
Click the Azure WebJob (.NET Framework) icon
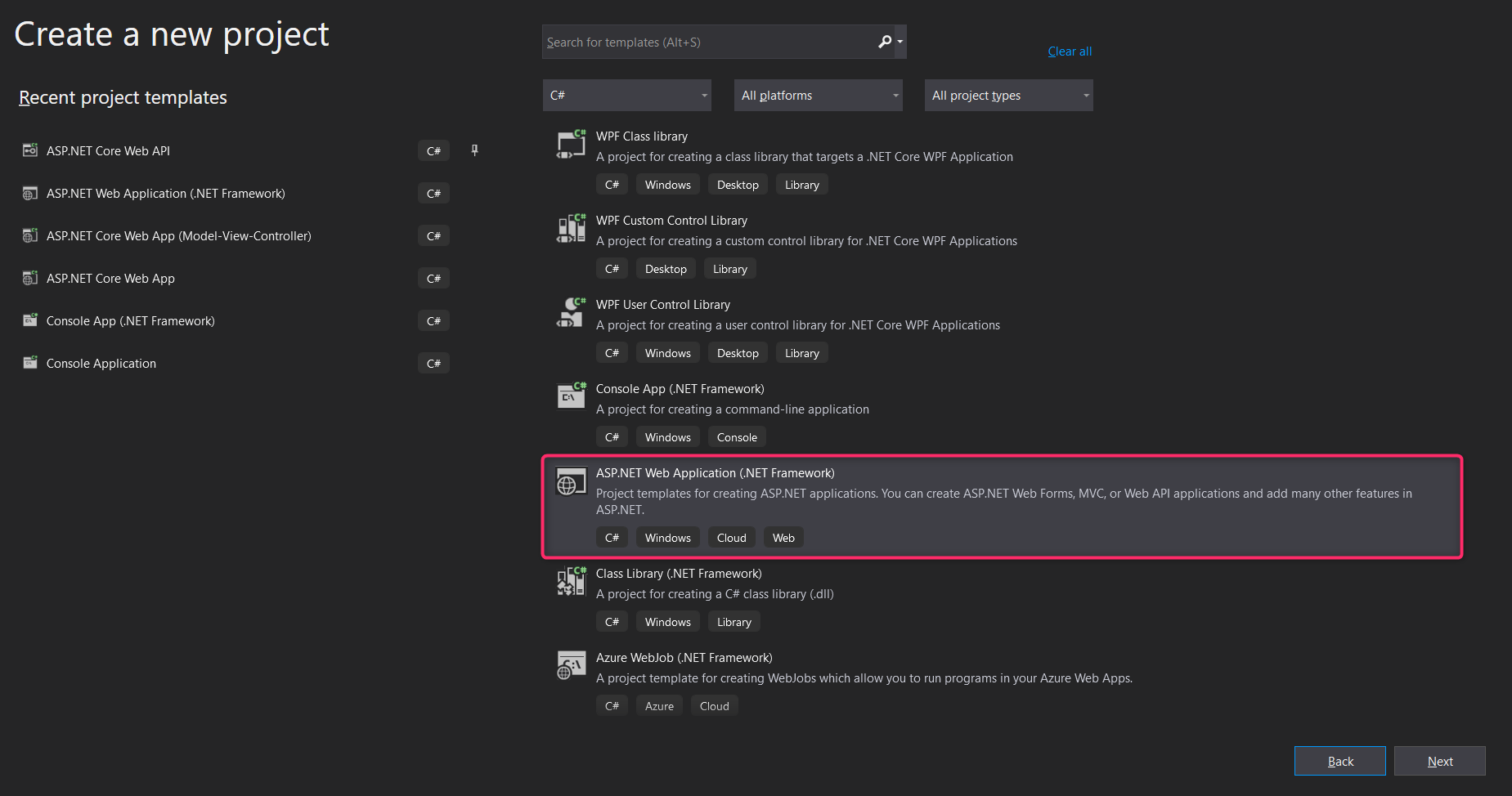[x=571, y=665]
